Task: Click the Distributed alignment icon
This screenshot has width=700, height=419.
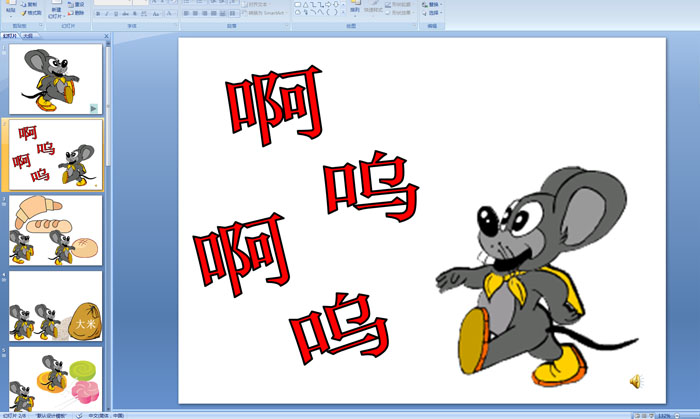Action: tap(223, 13)
